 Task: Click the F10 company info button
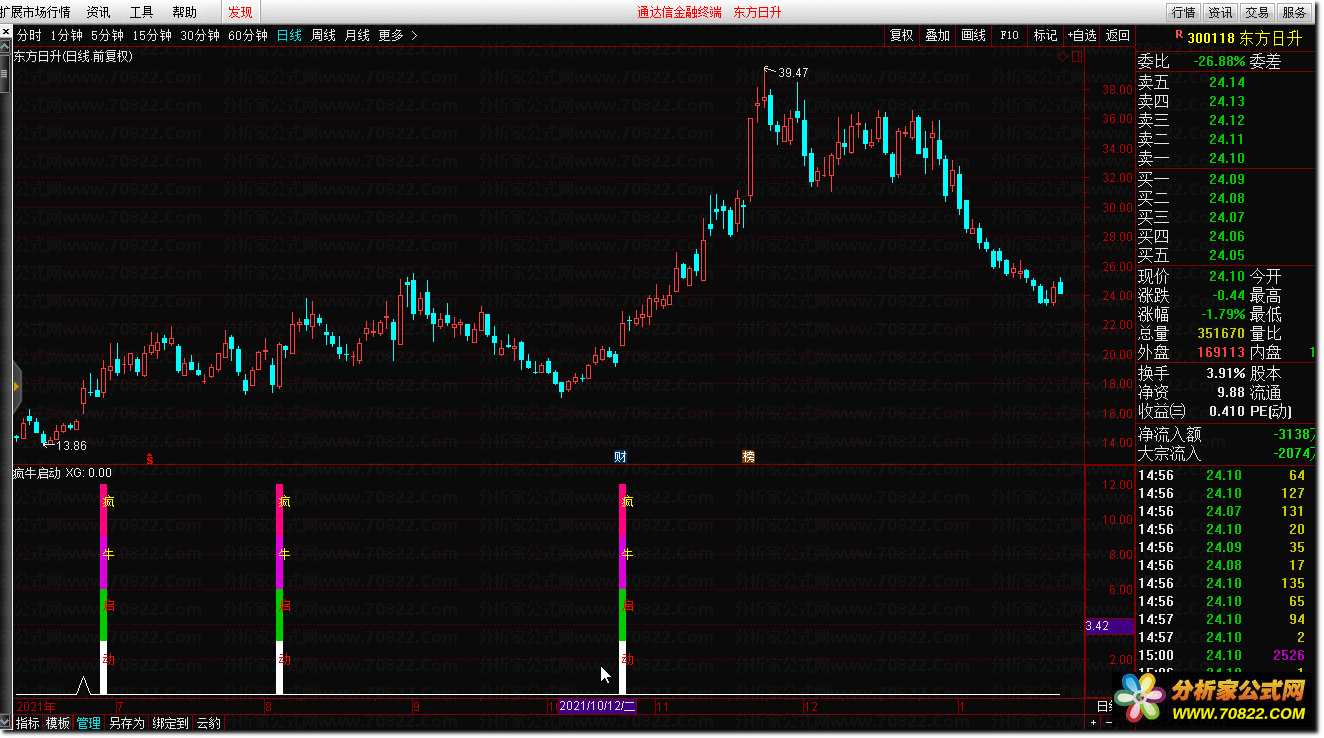[x=1009, y=35]
